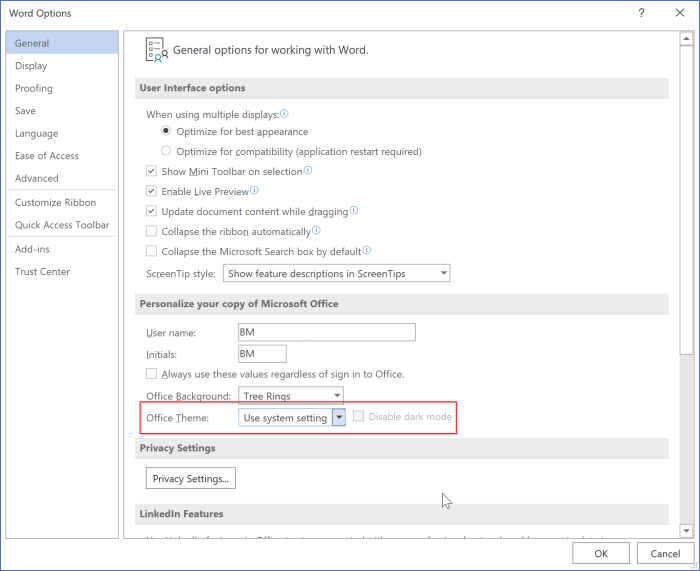
Task: Click the Help question mark in title bar
Action: click(x=641, y=13)
